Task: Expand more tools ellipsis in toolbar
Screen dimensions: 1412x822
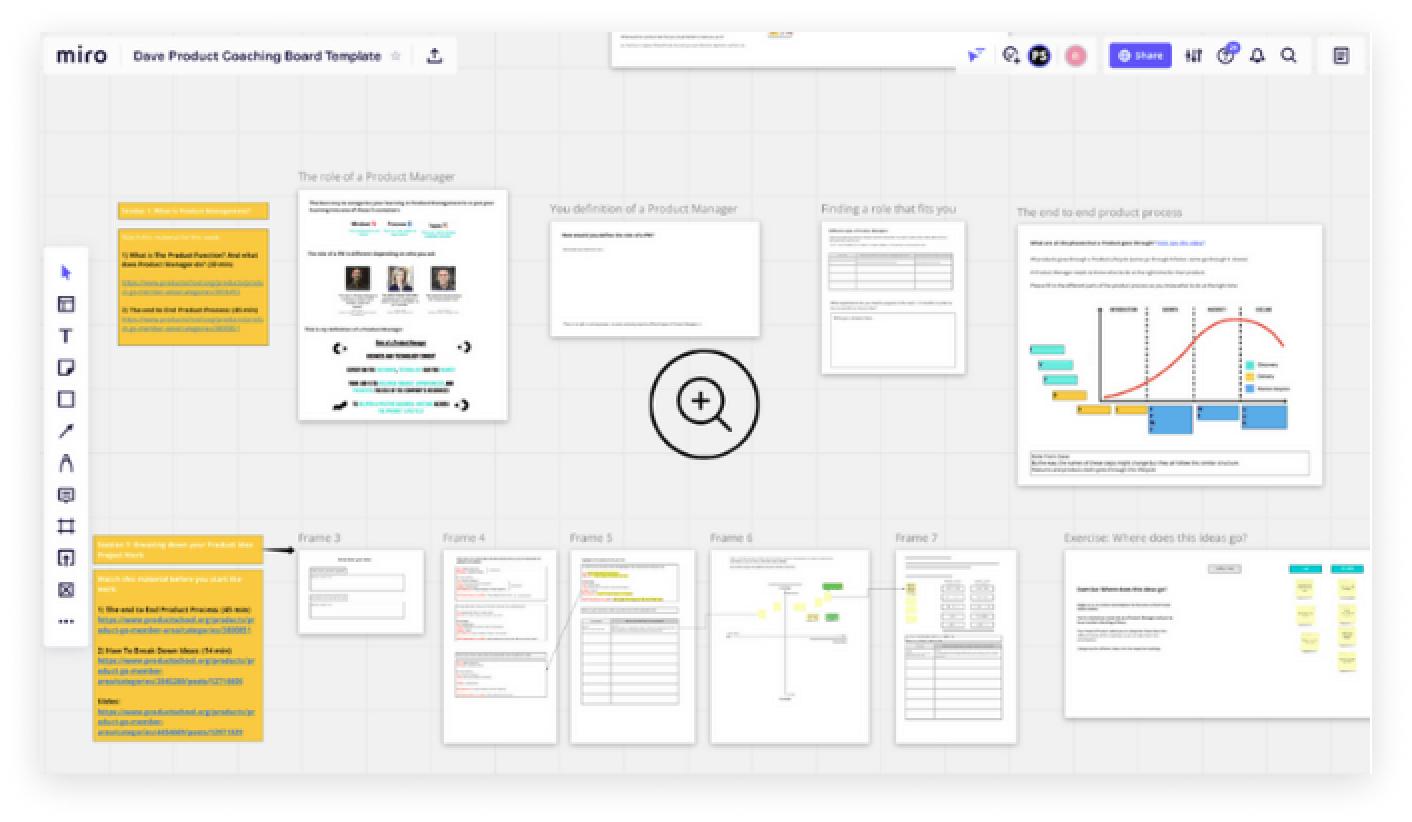Action: pos(67,621)
